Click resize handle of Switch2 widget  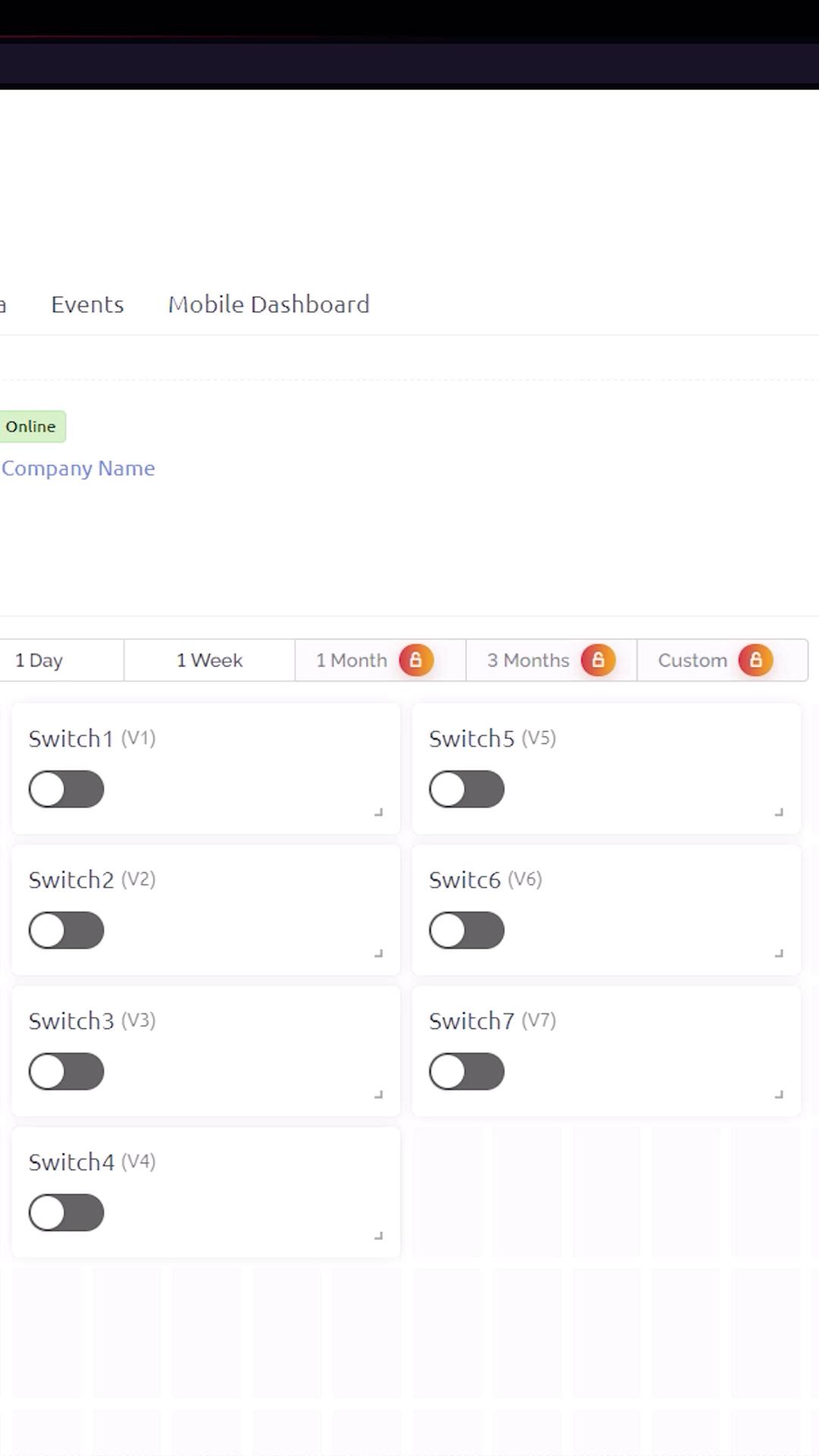(378, 953)
